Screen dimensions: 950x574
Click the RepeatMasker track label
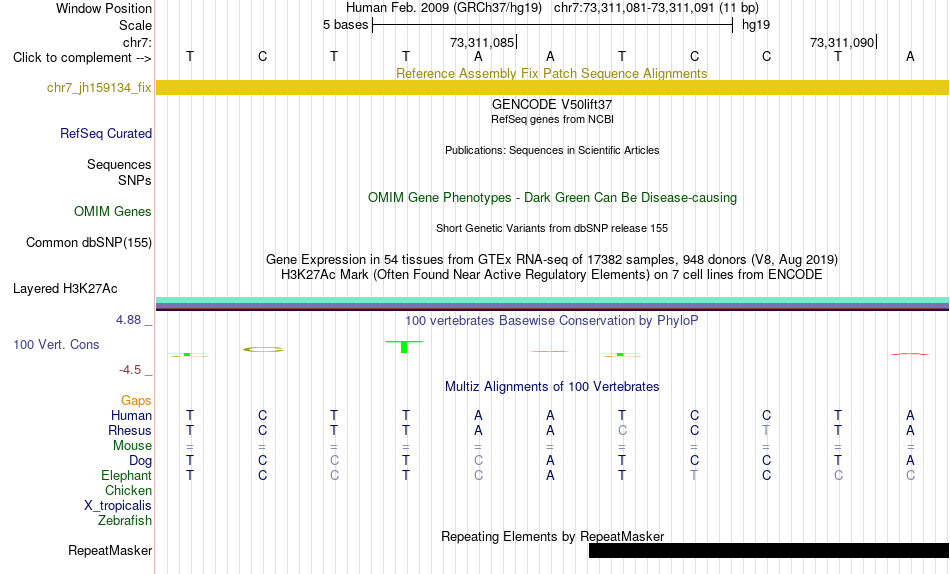(110, 551)
